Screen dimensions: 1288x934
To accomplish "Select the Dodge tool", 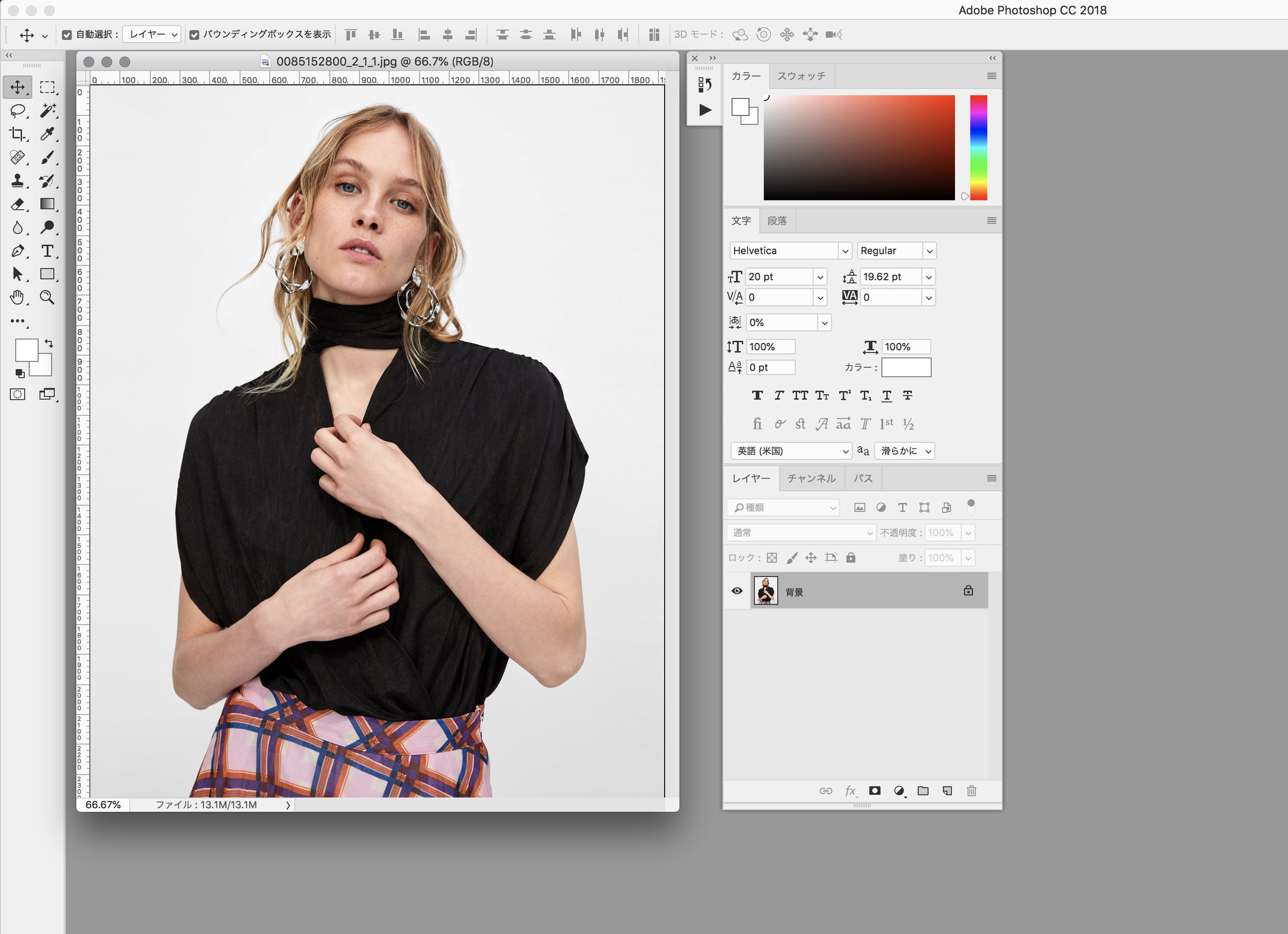I will 47,227.
